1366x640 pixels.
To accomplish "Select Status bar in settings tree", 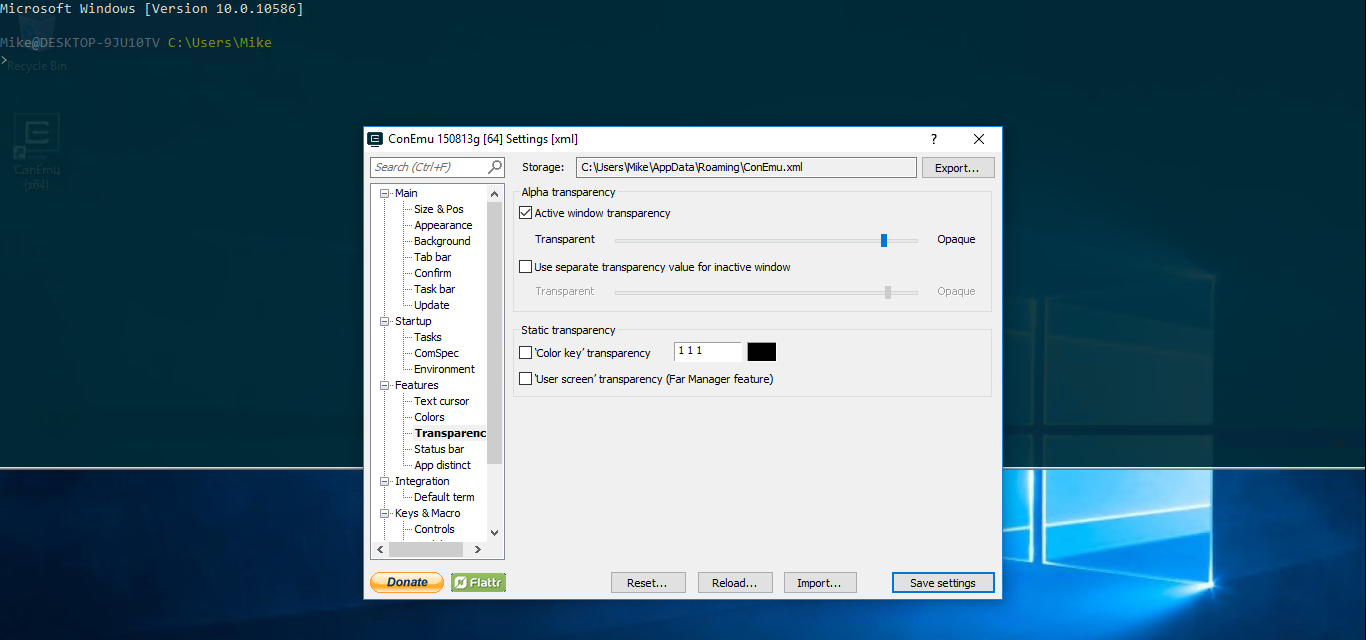I will [x=439, y=449].
